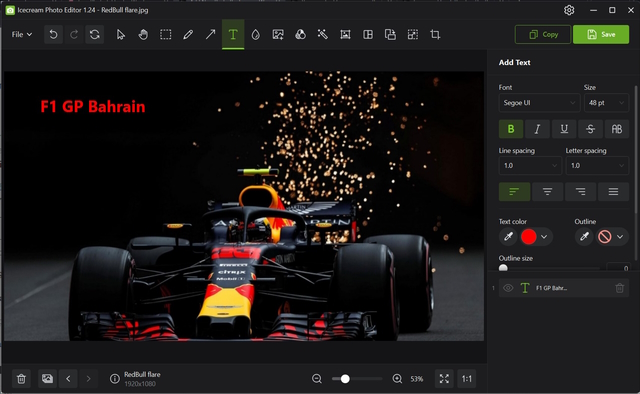The image size is (640, 394).
Task: Open application settings gear
Action: [x=569, y=10]
